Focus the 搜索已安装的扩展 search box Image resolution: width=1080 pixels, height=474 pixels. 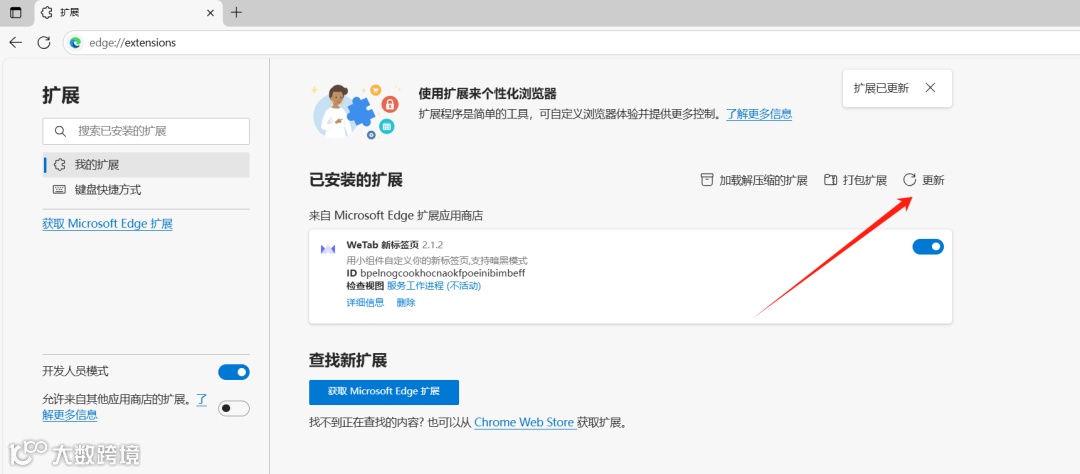(x=146, y=131)
